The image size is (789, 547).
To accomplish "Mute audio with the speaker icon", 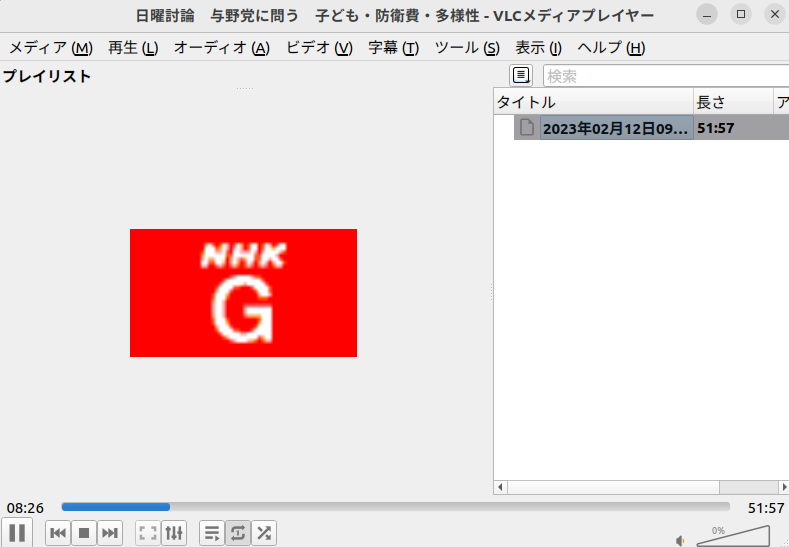I will 680,540.
